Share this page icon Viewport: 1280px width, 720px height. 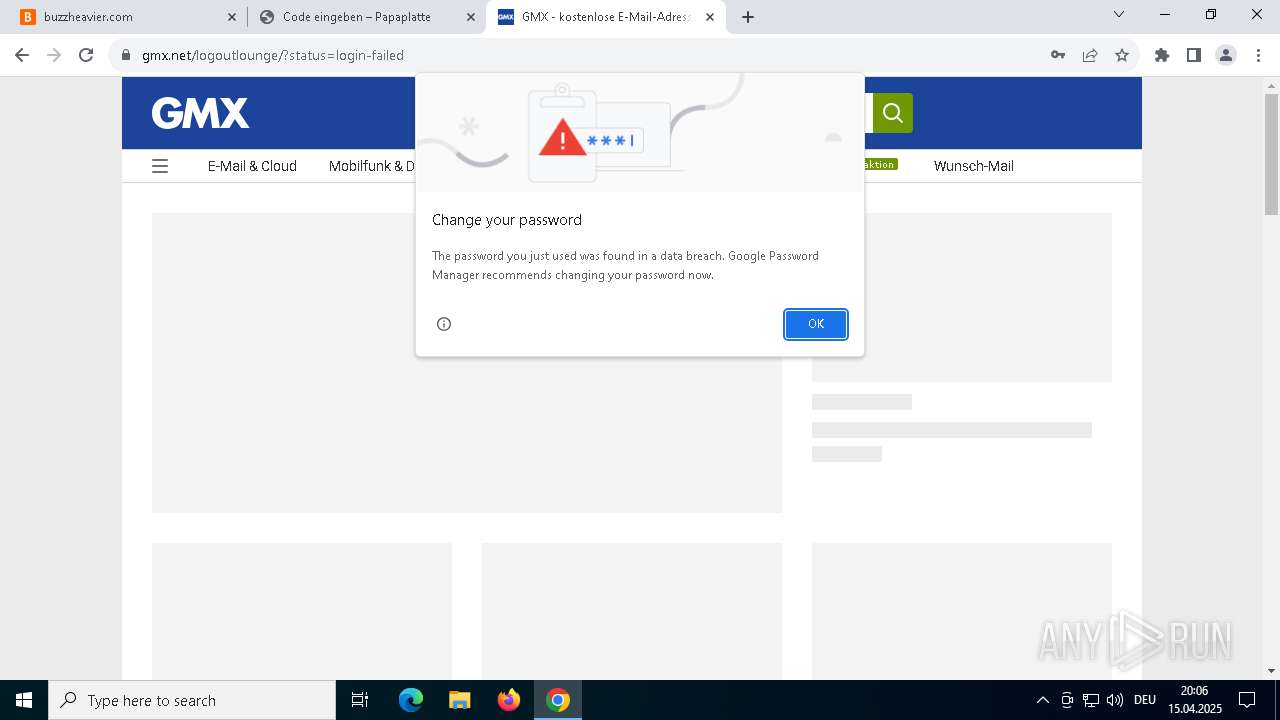pyautogui.click(x=1090, y=55)
